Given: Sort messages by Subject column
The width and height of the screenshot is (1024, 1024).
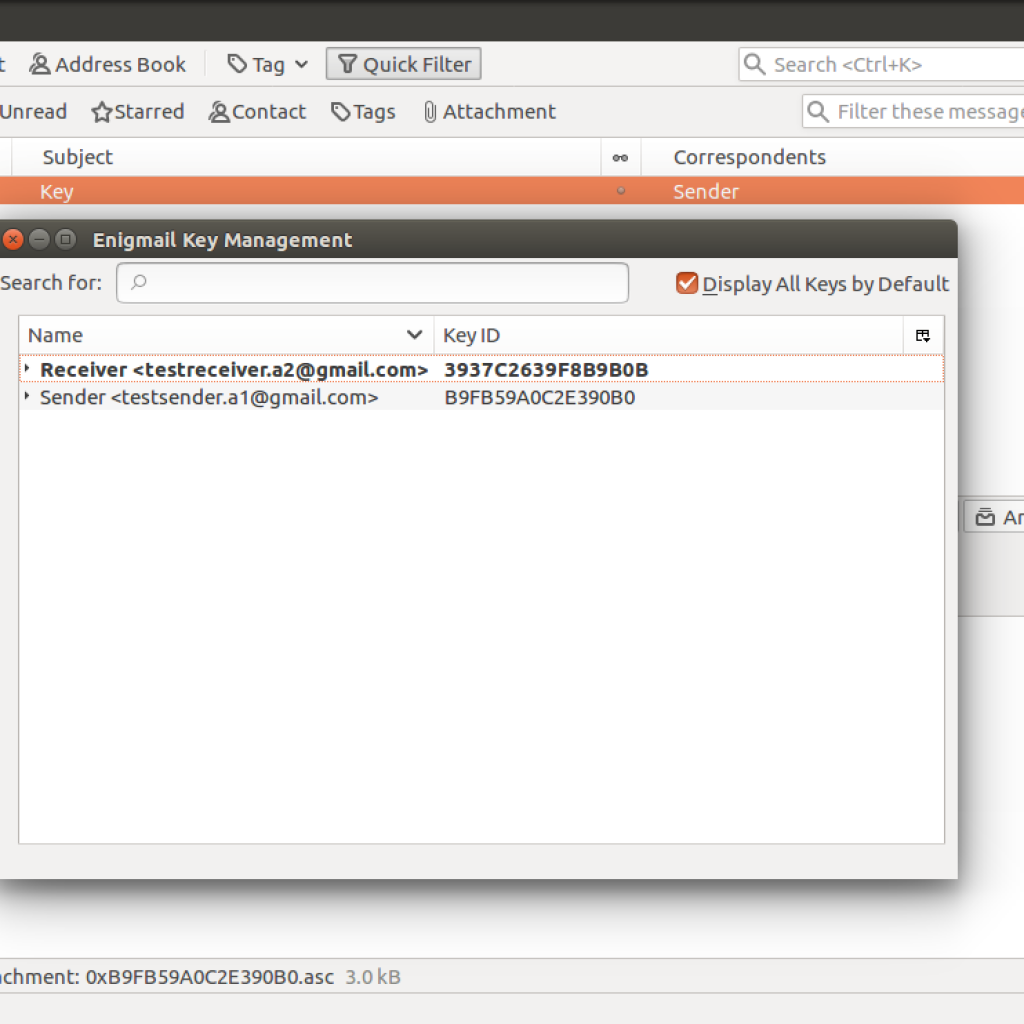Looking at the screenshot, I should 300,158.
